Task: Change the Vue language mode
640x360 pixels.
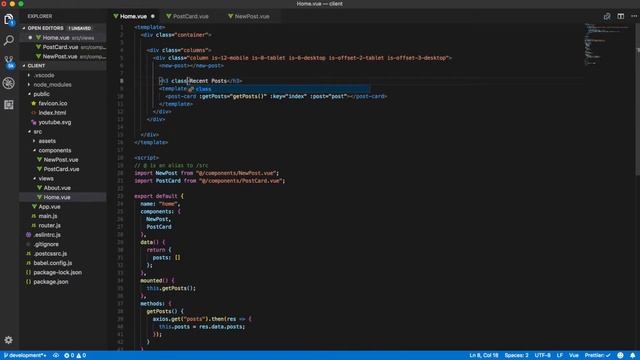Action: tap(573, 356)
